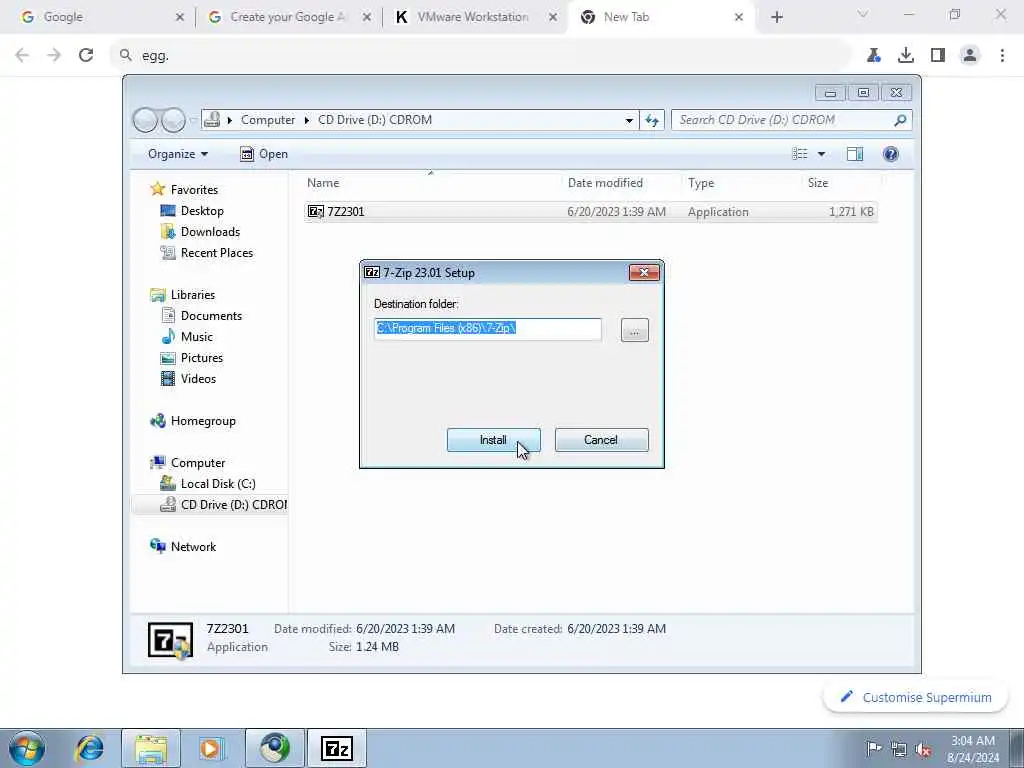Click the Explorer search magnifier icon
This screenshot has width=1024, height=768.
[901, 120]
